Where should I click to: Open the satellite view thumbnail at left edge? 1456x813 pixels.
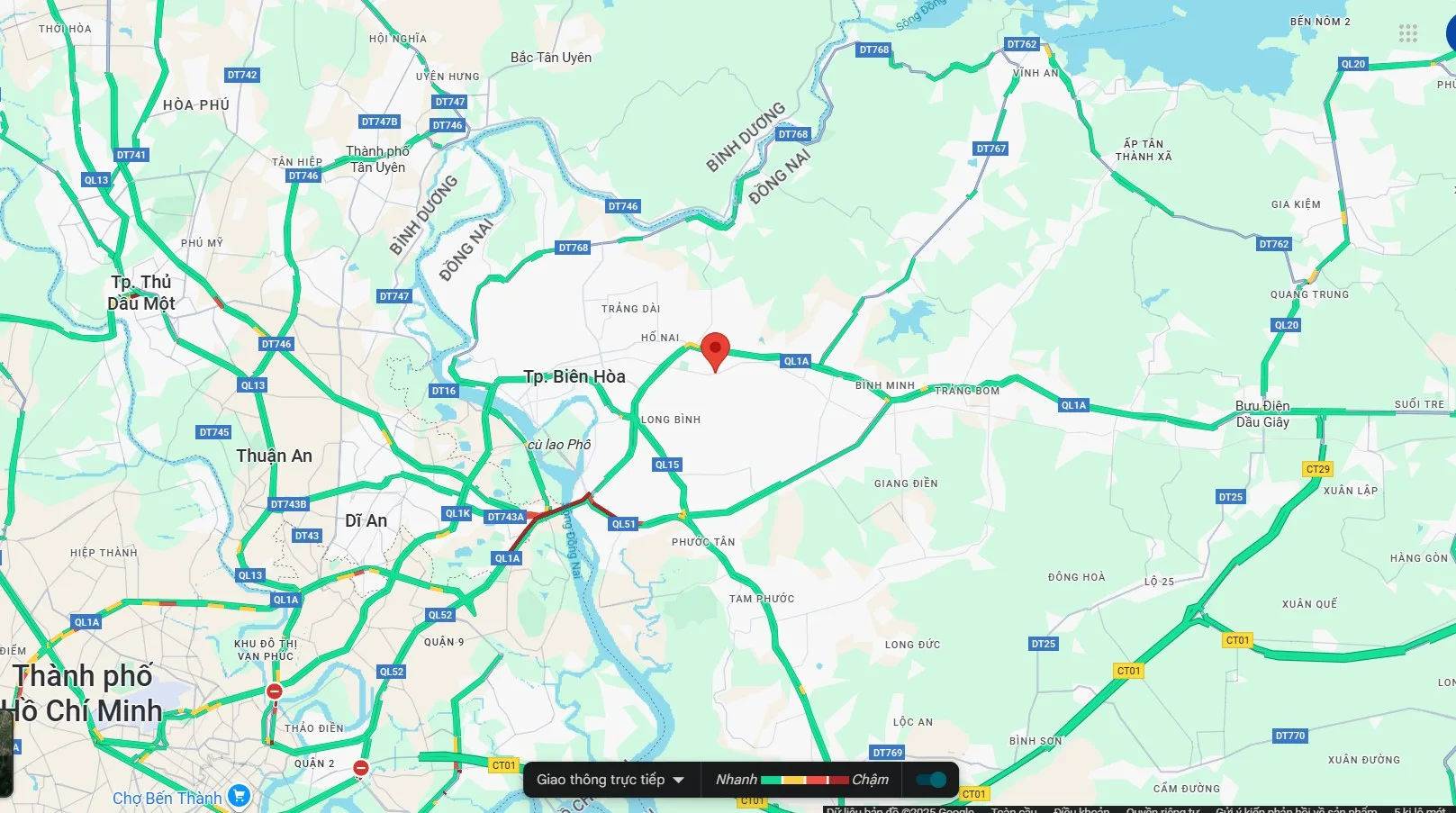tap(5, 752)
